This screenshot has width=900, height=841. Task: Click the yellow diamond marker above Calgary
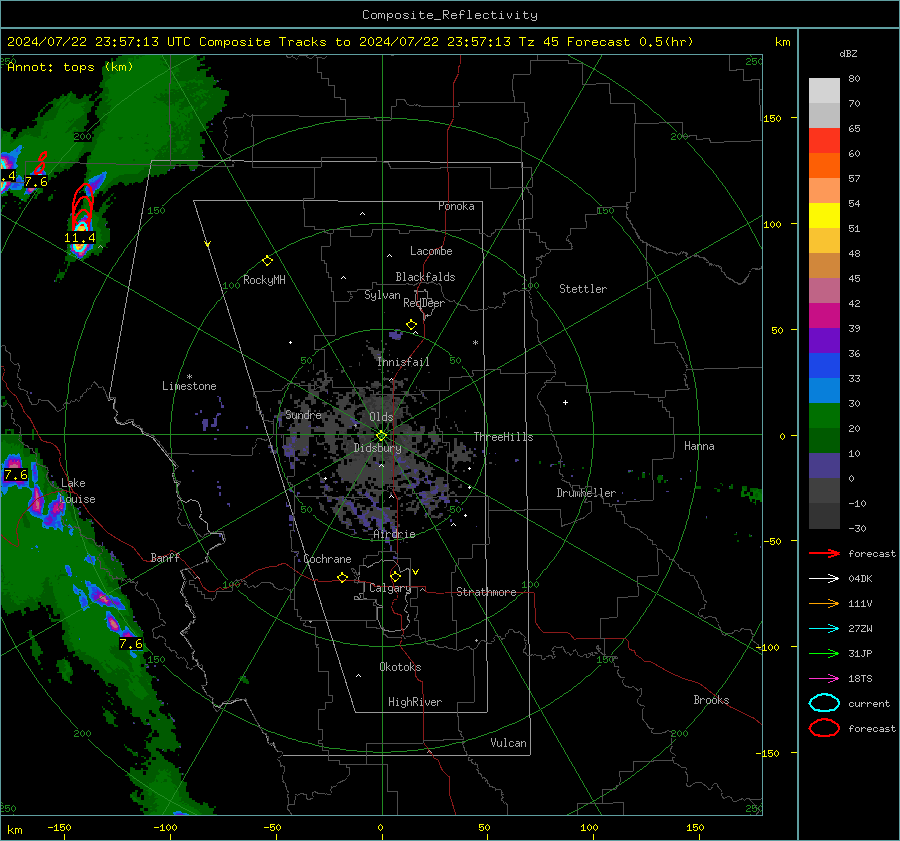(395, 576)
